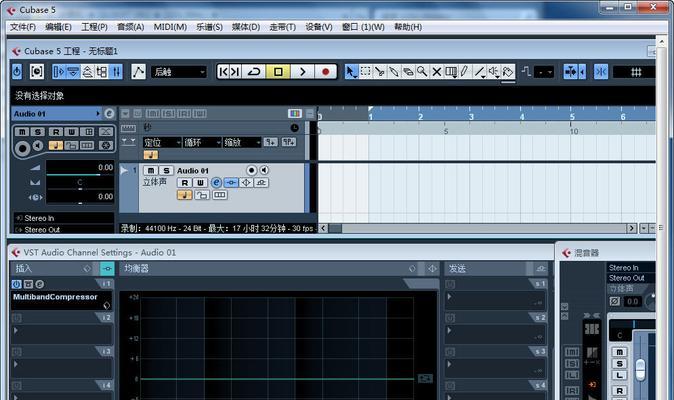The height and width of the screenshot is (400, 674).
Task: Open the 循环 dropdown in ruler track
Action: pyautogui.click(x=202, y=142)
